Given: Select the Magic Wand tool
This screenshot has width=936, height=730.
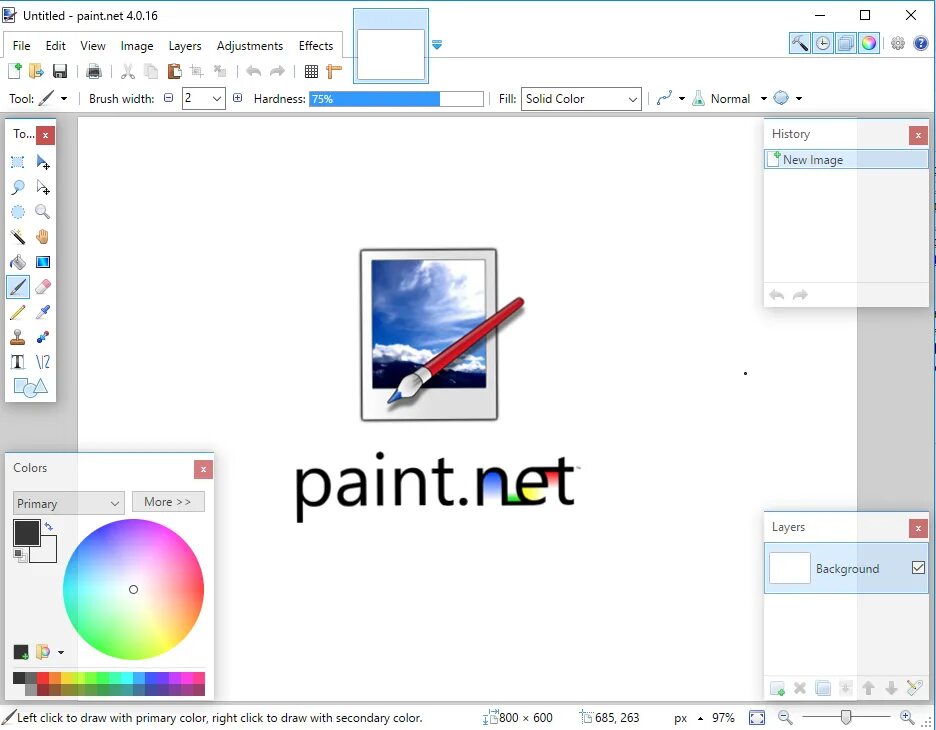Looking at the screenshot, I should coord(17,237).
